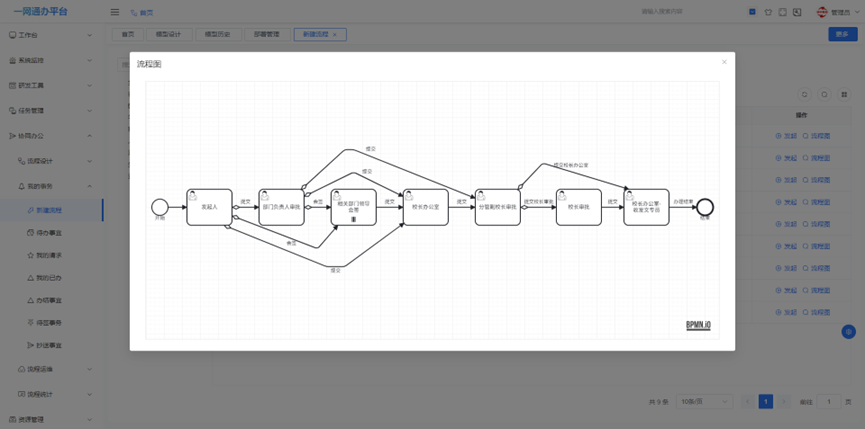Click the user icon on the 分管副校长审批 task
This screenshot has height=429, width=865.
pos(481,195)
